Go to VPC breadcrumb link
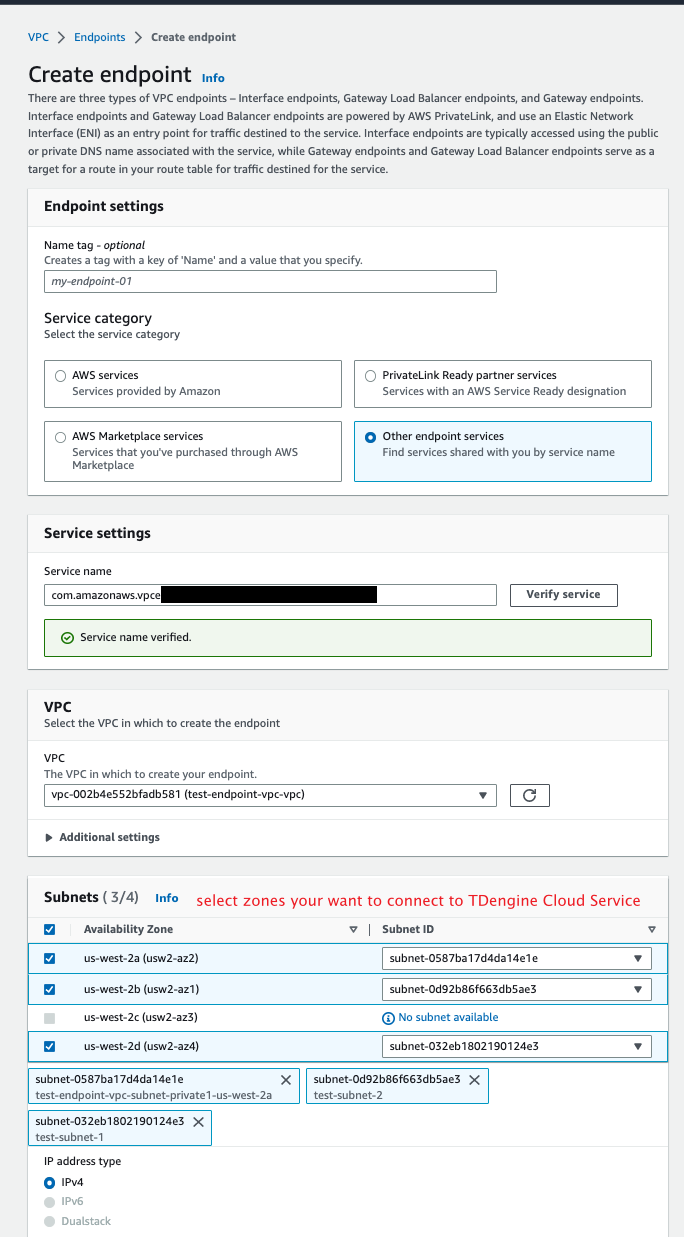The height and width of the screenshot is (1237, 684). point(38,37)
